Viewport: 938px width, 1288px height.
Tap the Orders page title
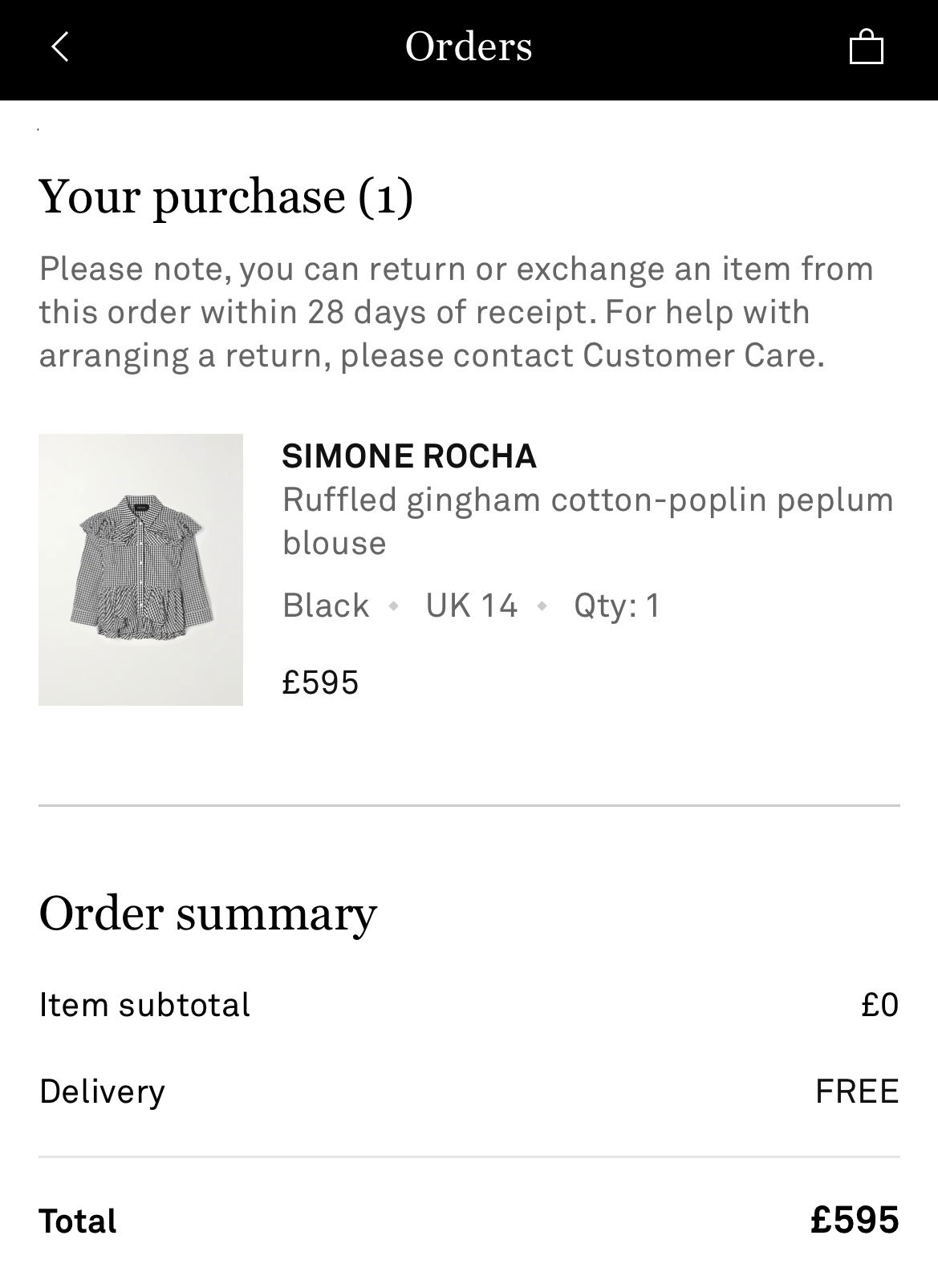click(x=469, y=47)
